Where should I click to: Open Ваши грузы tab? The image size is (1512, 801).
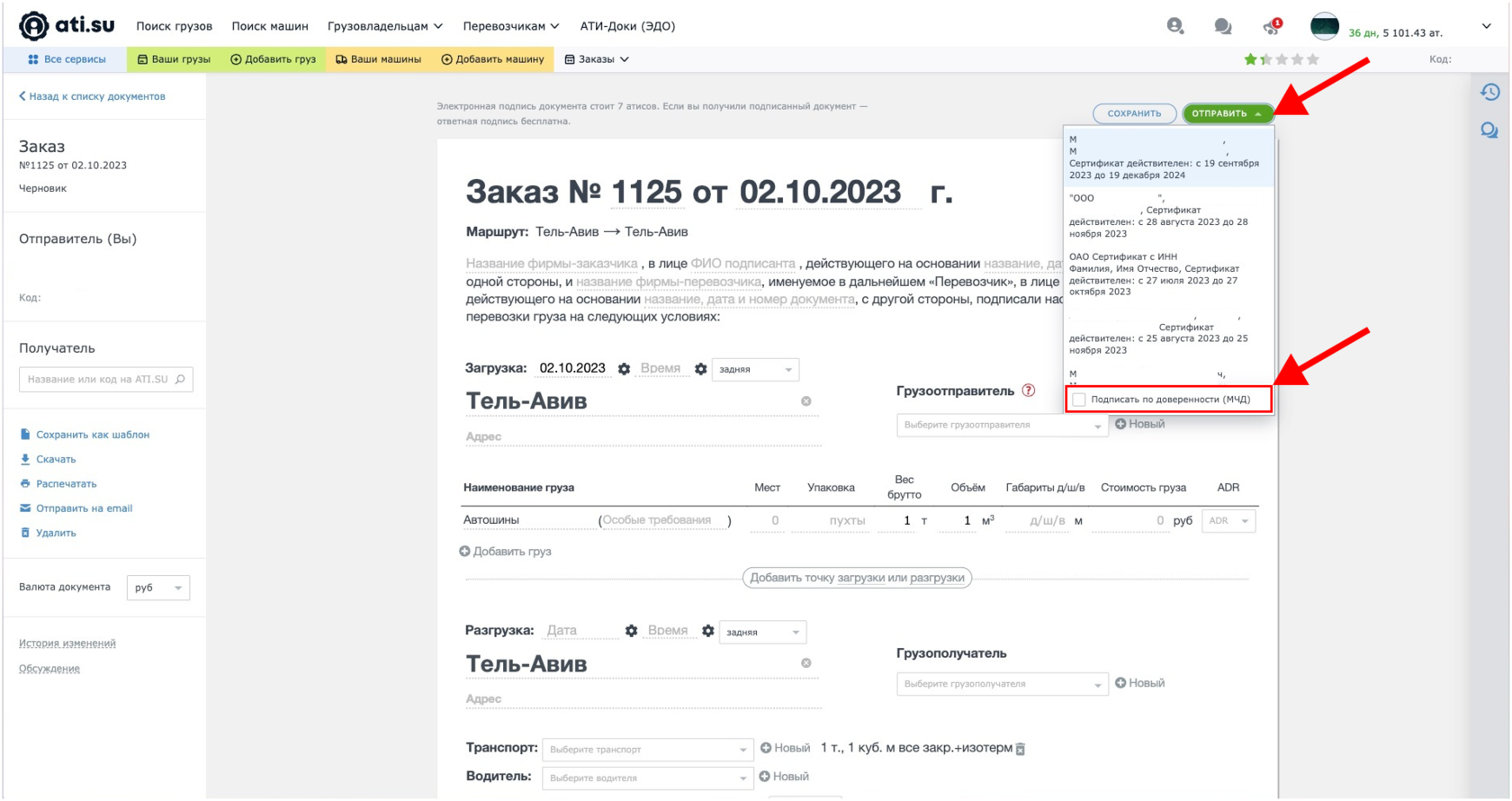174,59
